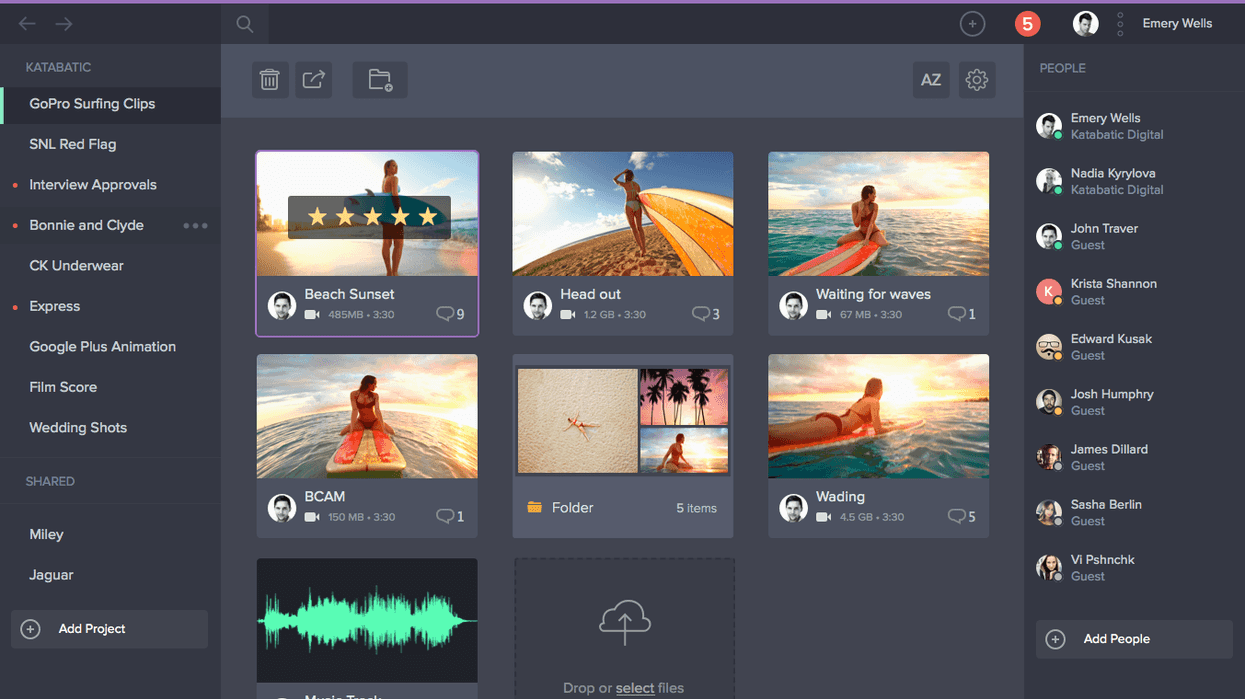Screen dimensions: 1245x699
Task: Open Beach Sunset comments bubble showing 9
Action: point(451,314)
